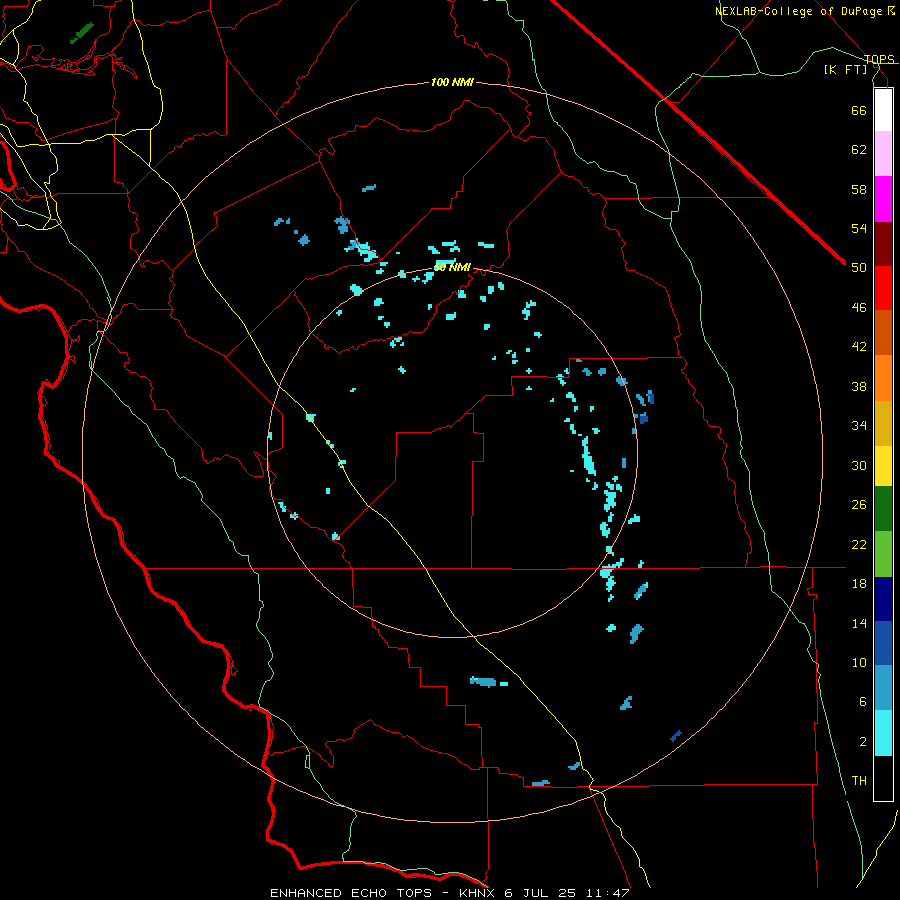Click the legend value 30
Viewport: 900px width, 900px height.
tap(859, 465)
